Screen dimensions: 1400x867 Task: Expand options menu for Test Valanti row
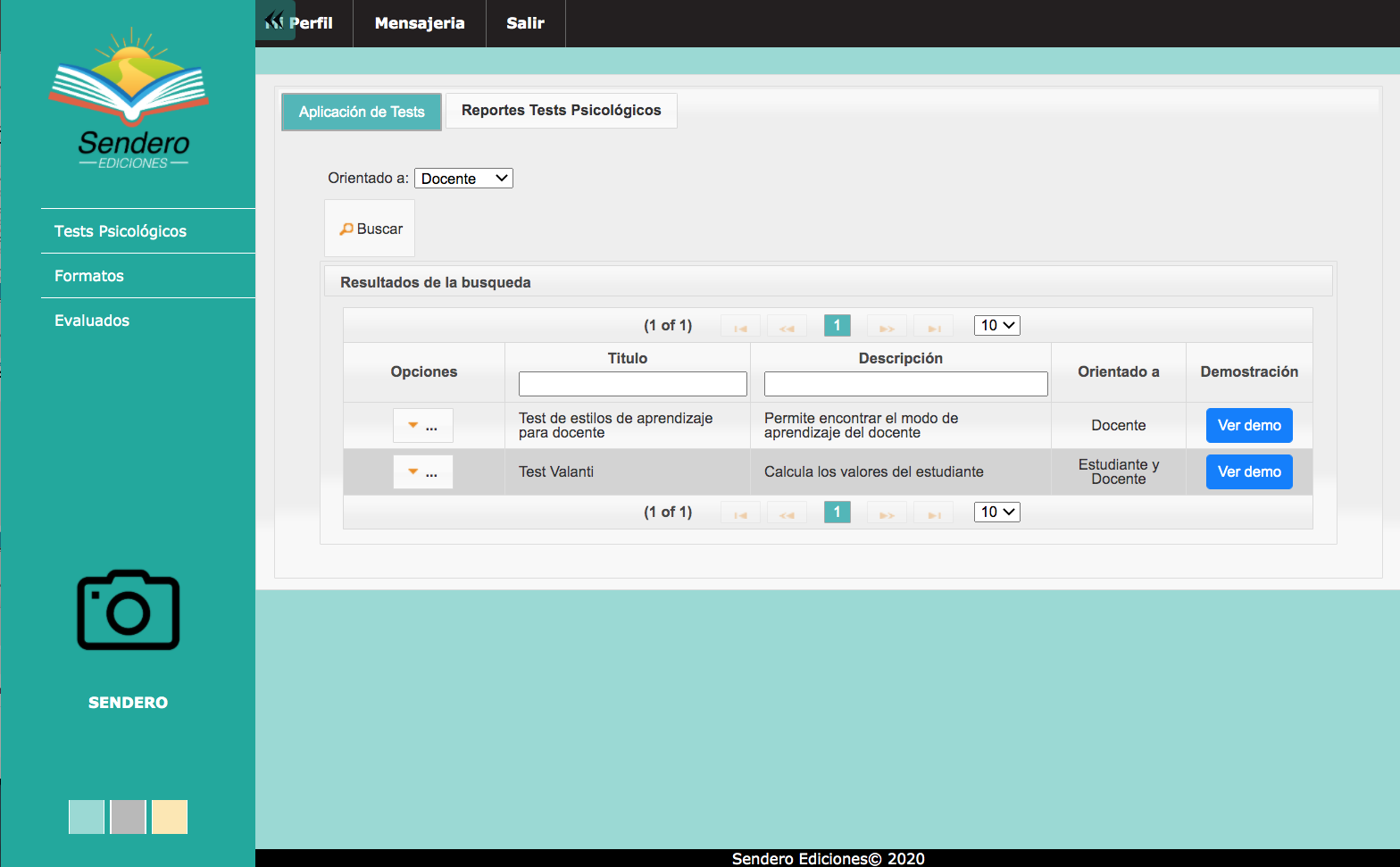click(x=422, y=472)
